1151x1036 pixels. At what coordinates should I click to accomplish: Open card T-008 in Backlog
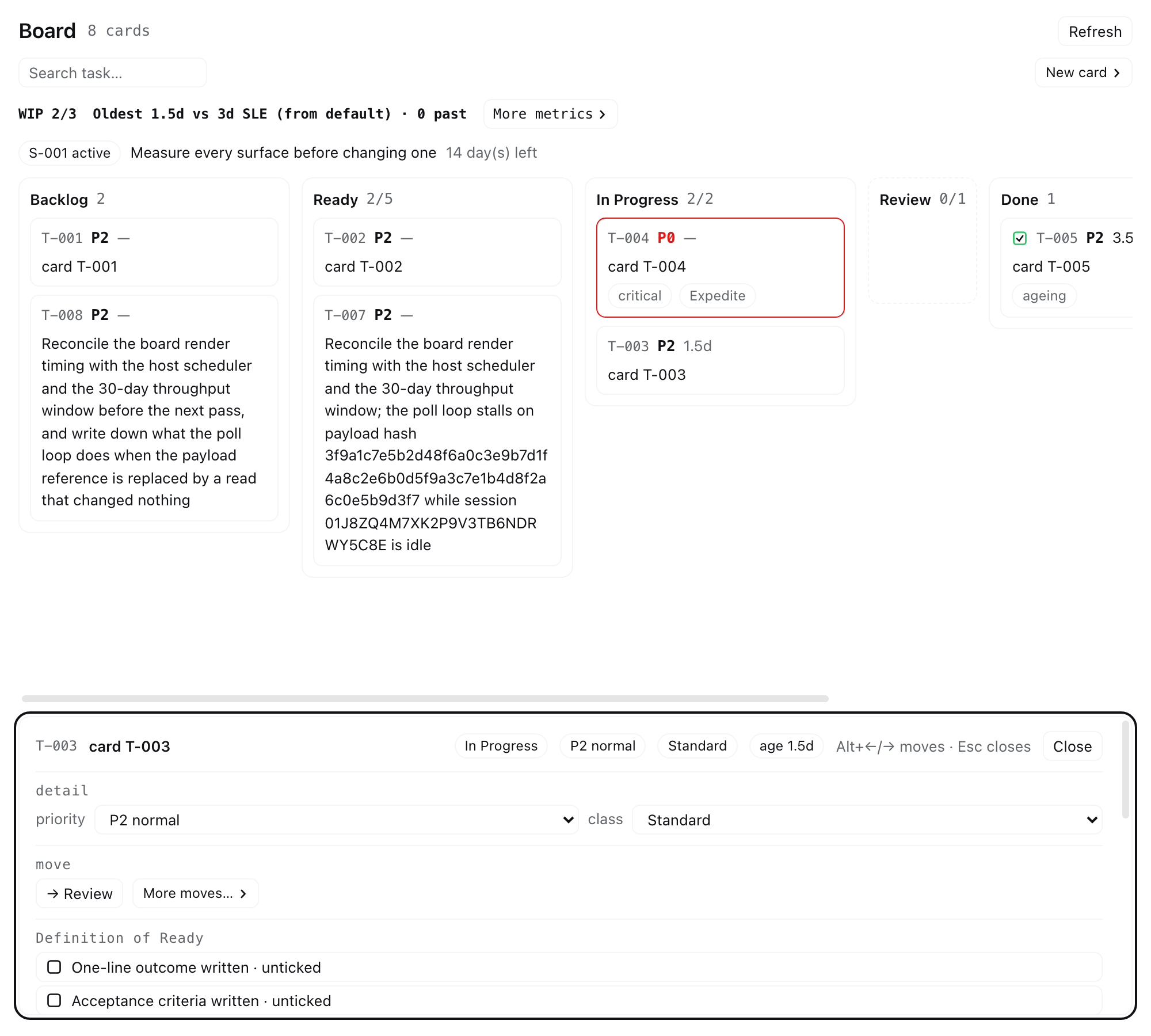click(154, 408)
